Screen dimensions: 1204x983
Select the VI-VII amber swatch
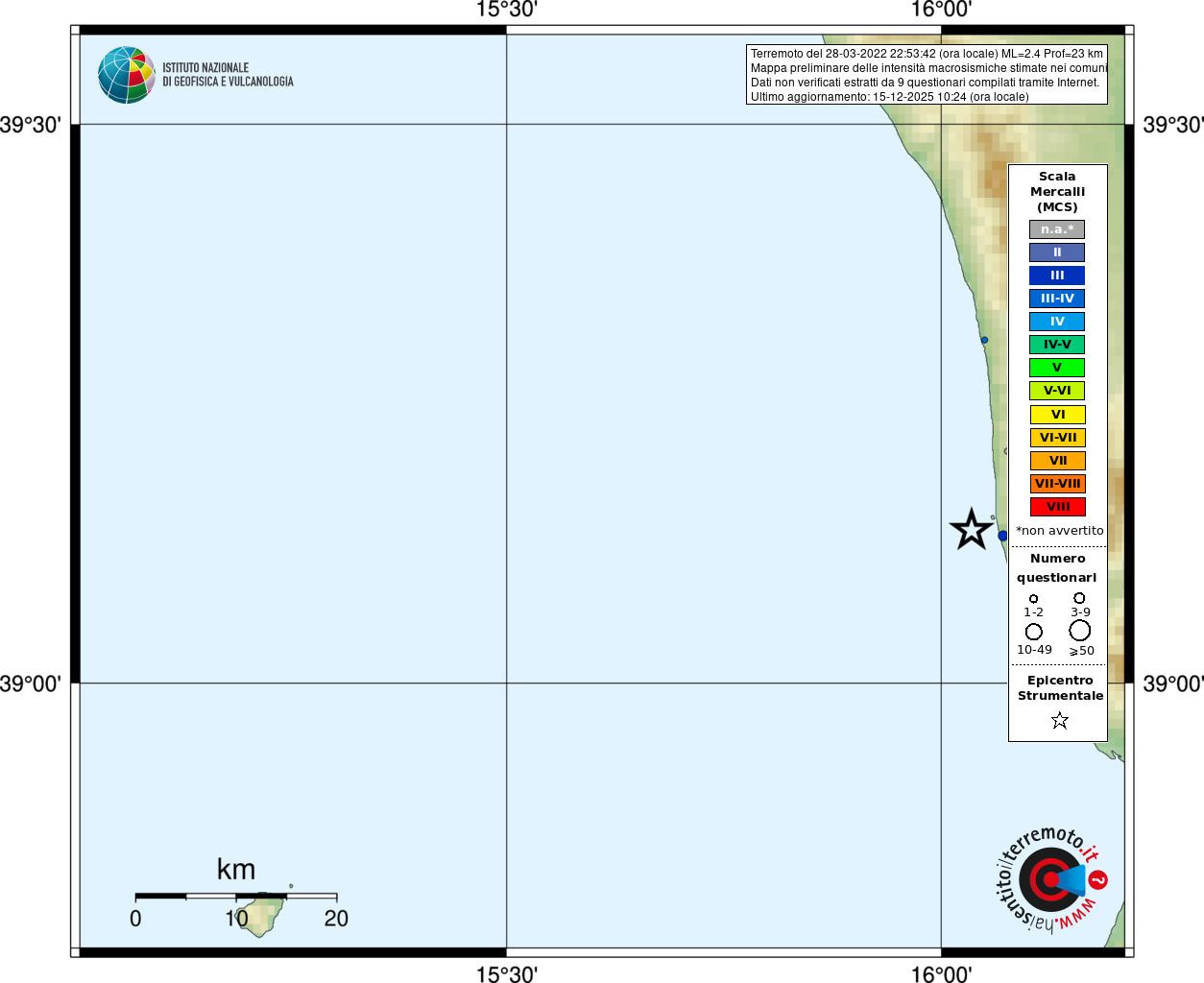point(1057,438)
